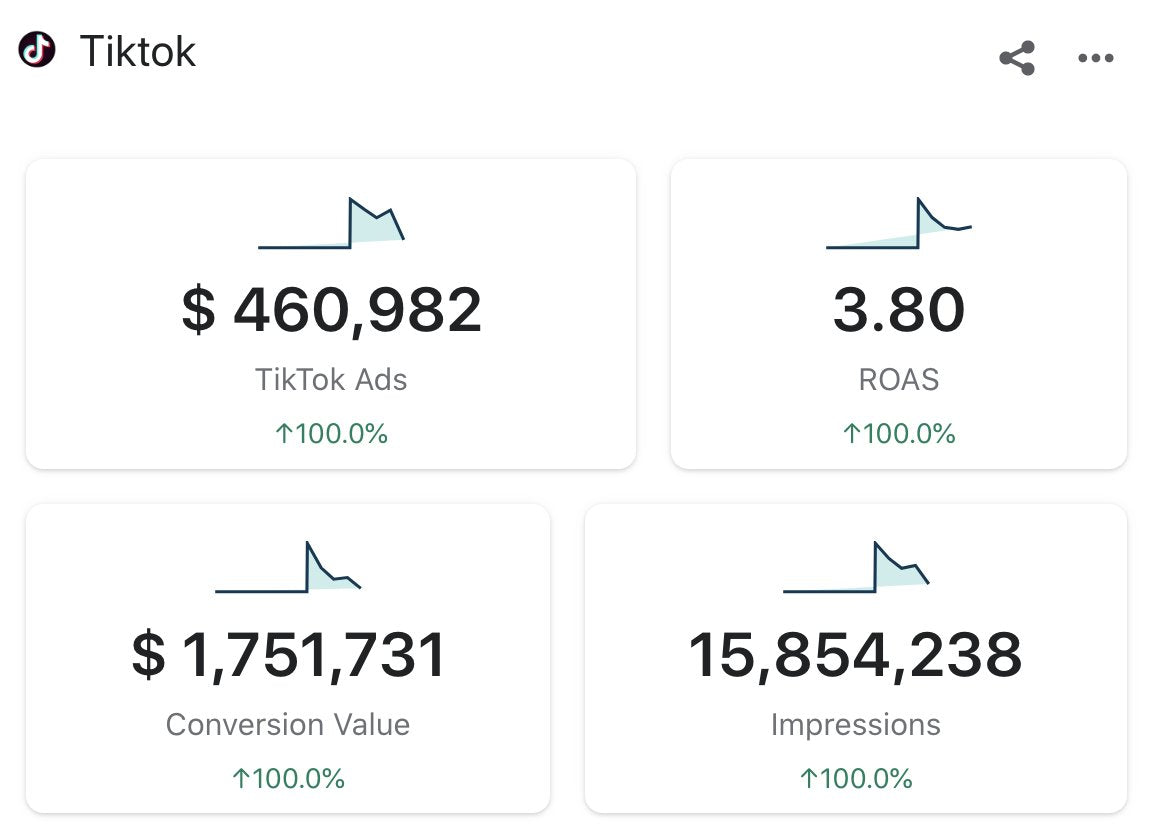Click the Tiktok section title
Image resolution: width=1156 pixels, height=840 pixels.
138,51
